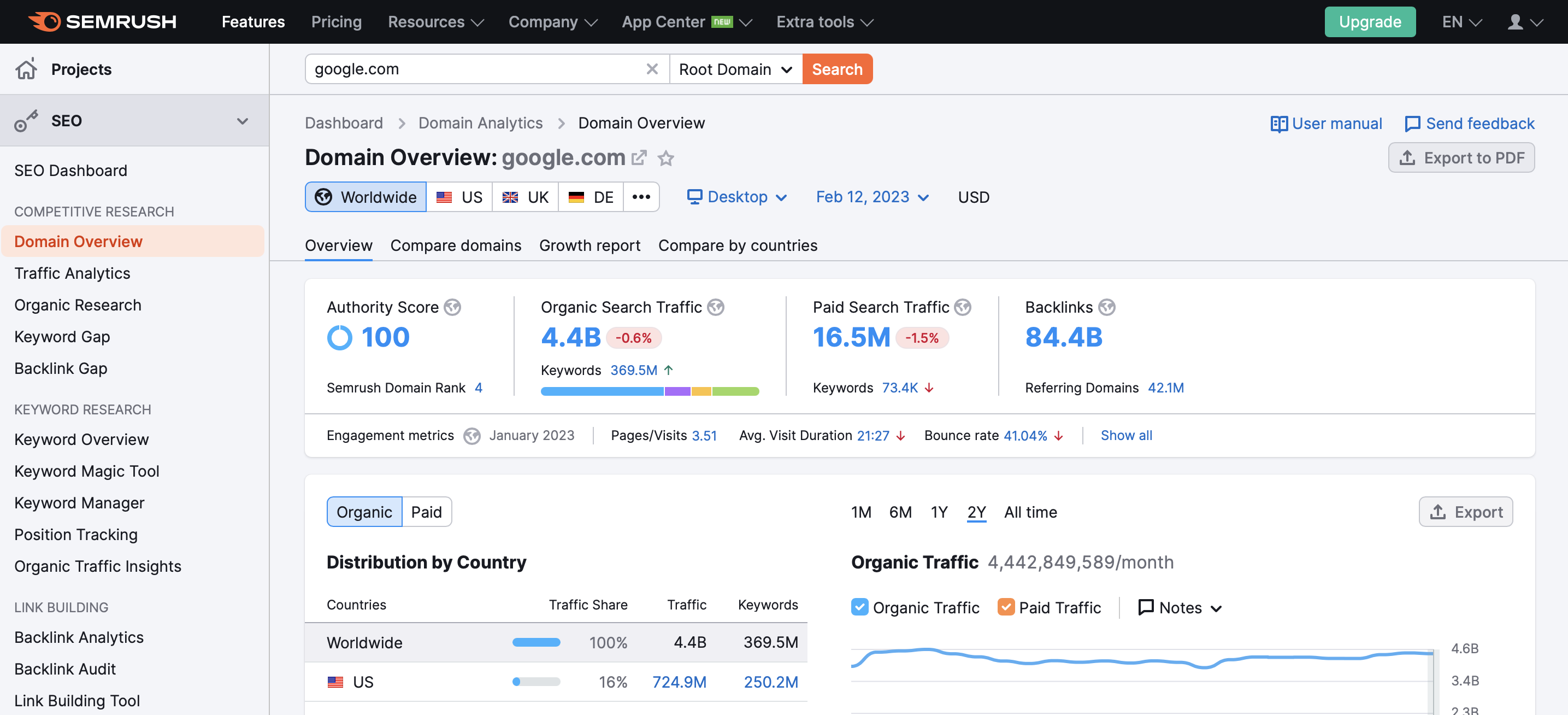Switch to Compare by countries tab
This screenshot has height=715, width=1568.
738,245
